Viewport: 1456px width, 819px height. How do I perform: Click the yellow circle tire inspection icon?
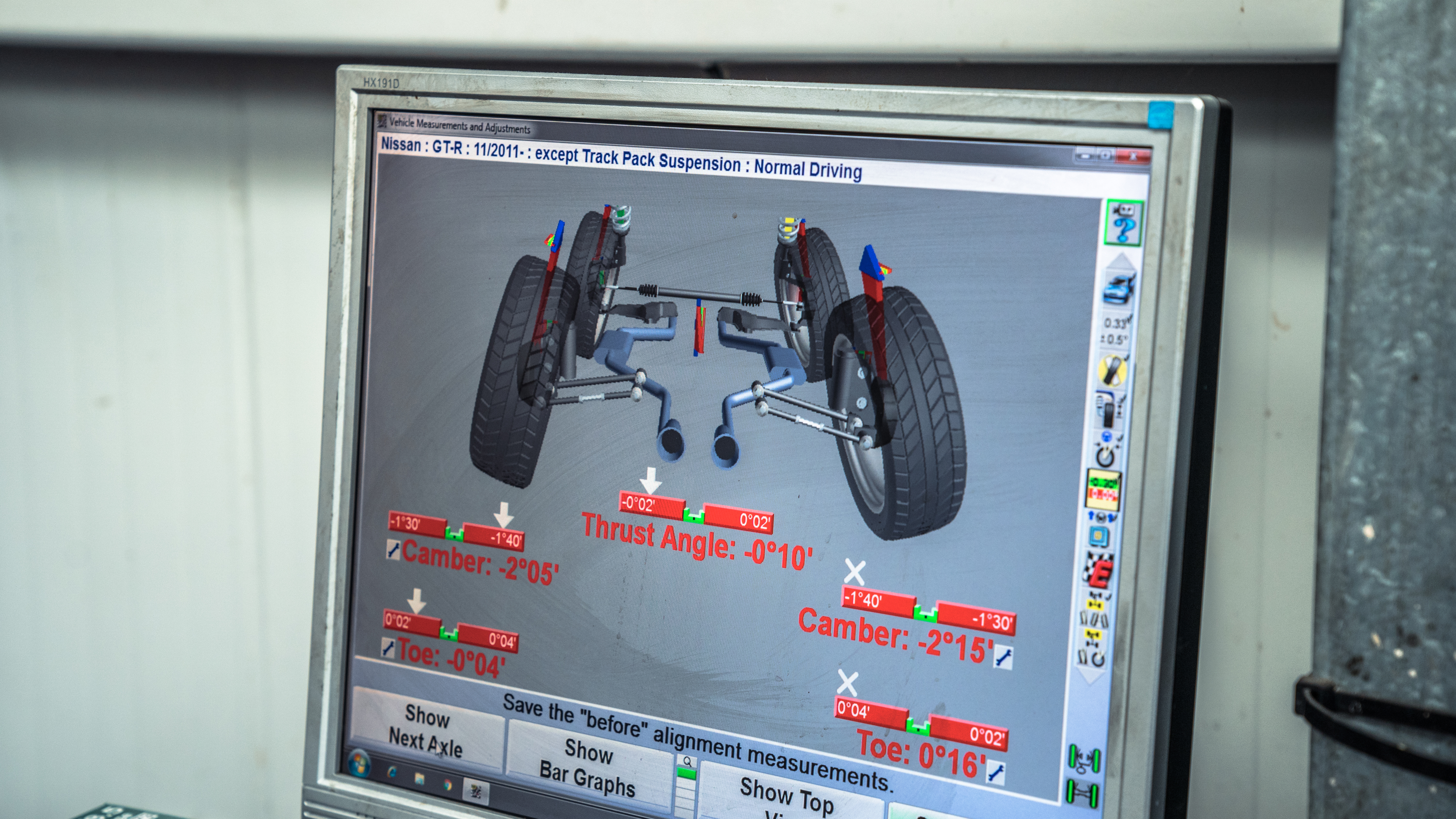click(1112, 370)
